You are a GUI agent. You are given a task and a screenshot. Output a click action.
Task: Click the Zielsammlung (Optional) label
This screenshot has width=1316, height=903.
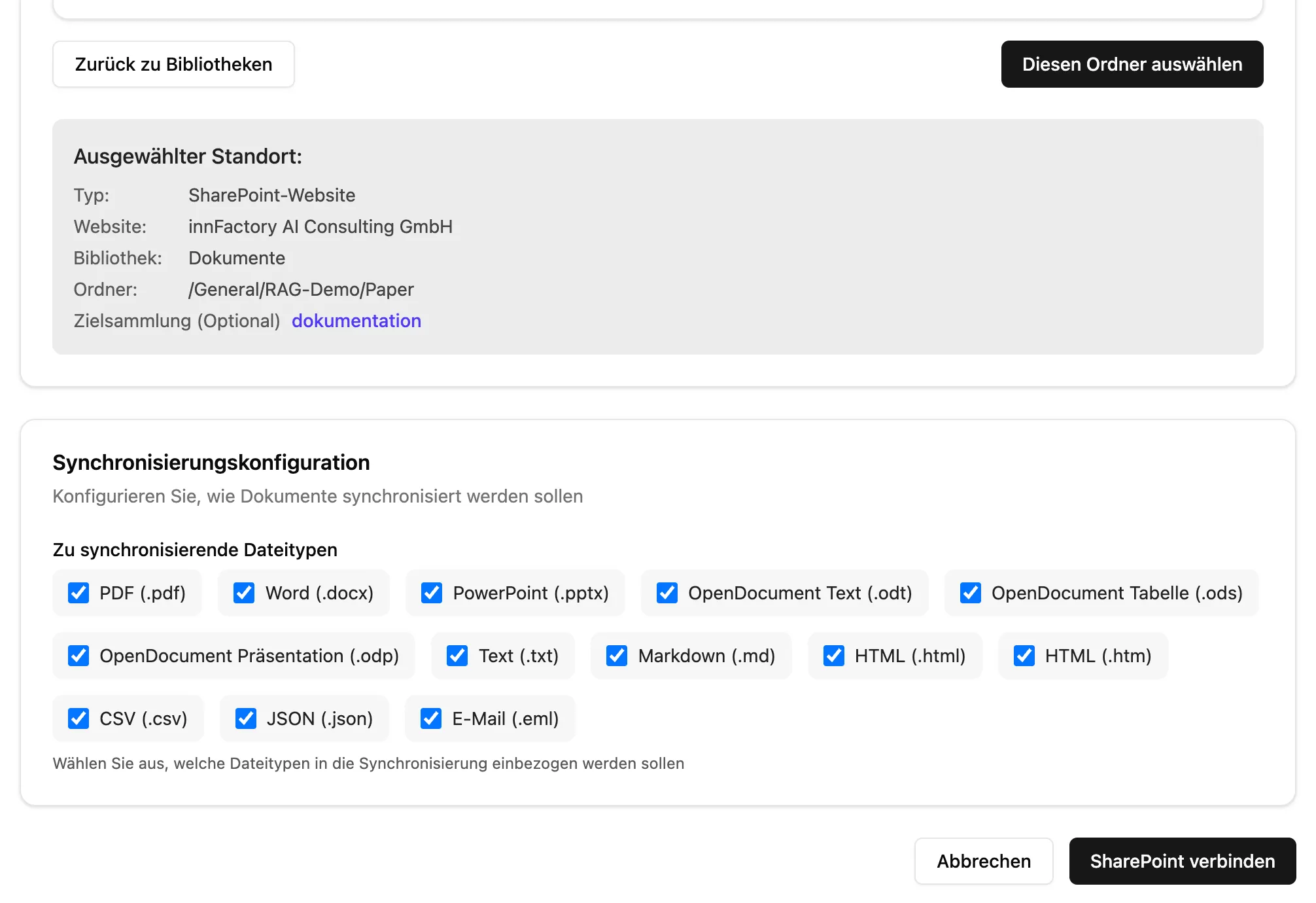coord(177,321)
